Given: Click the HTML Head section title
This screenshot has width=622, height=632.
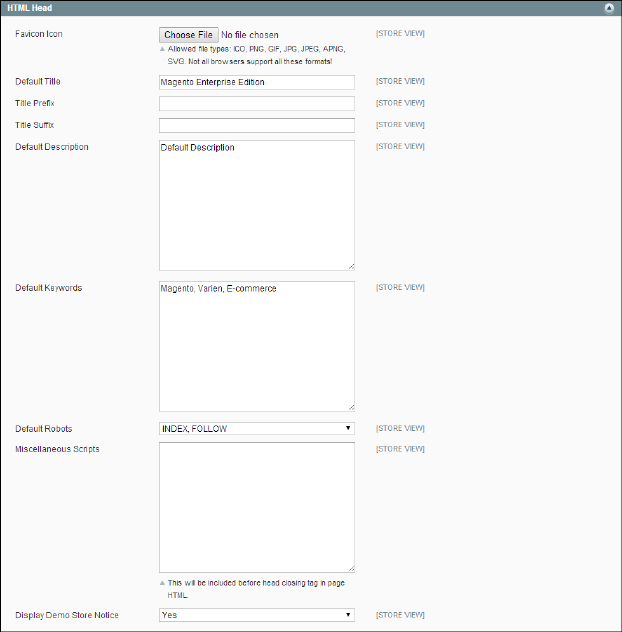Looking at the screenshot, I should (24, 8).
